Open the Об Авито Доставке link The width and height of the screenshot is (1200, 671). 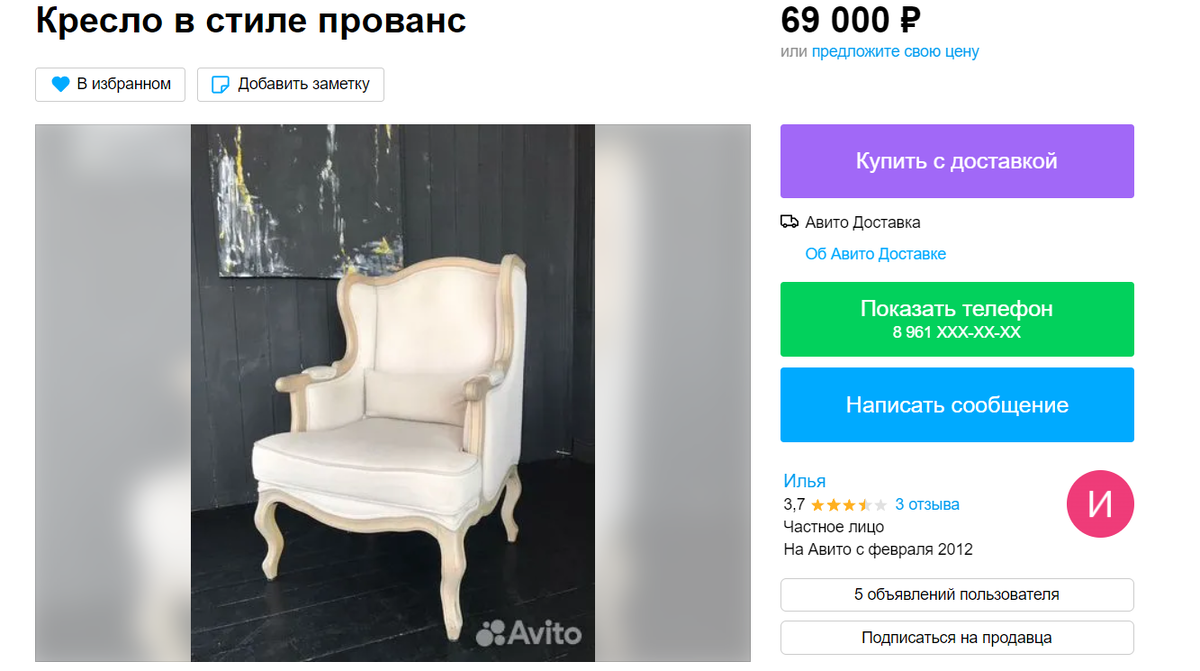875,254
